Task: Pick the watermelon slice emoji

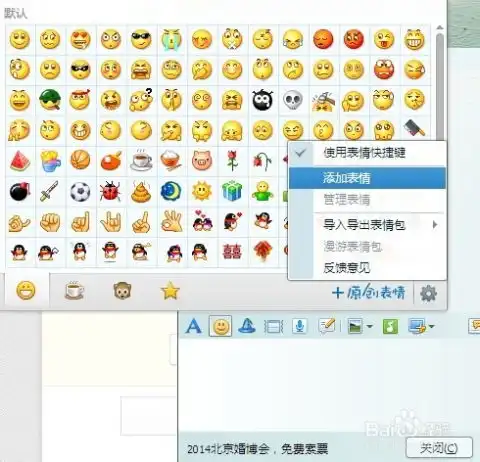Action: pyautogui.click(x=20, y=161)
